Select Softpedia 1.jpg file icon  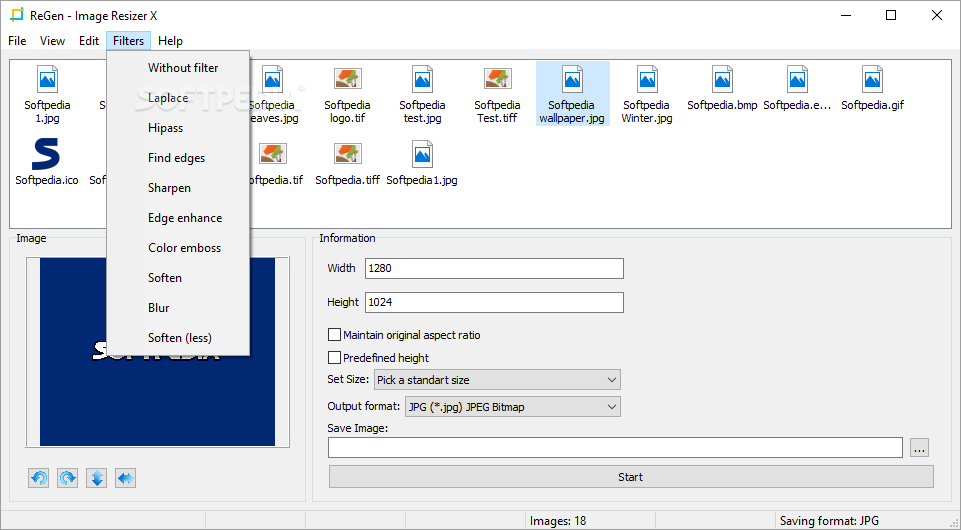pos(47,80)
